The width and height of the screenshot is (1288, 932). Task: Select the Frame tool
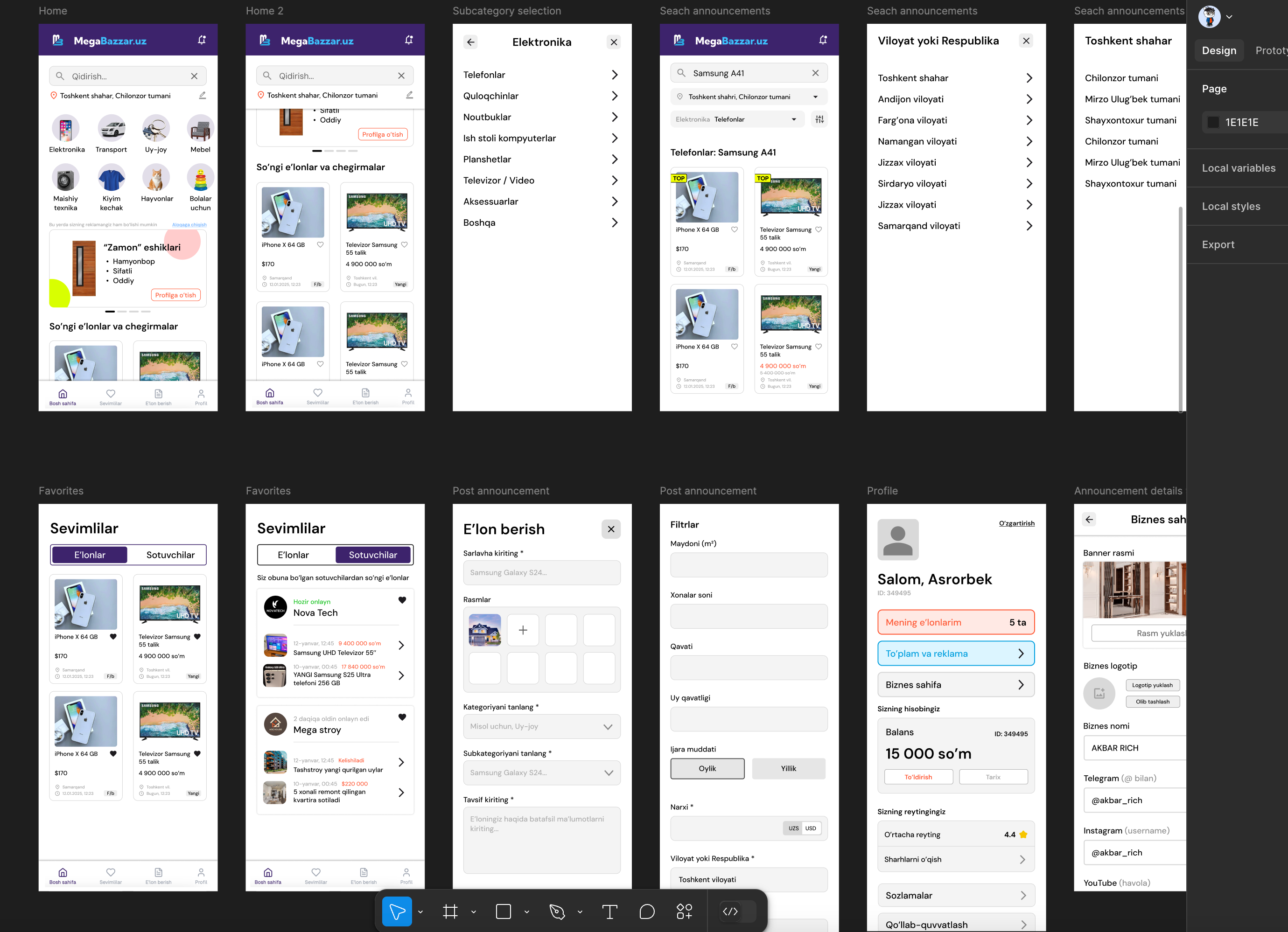click(x=450, y=911)
